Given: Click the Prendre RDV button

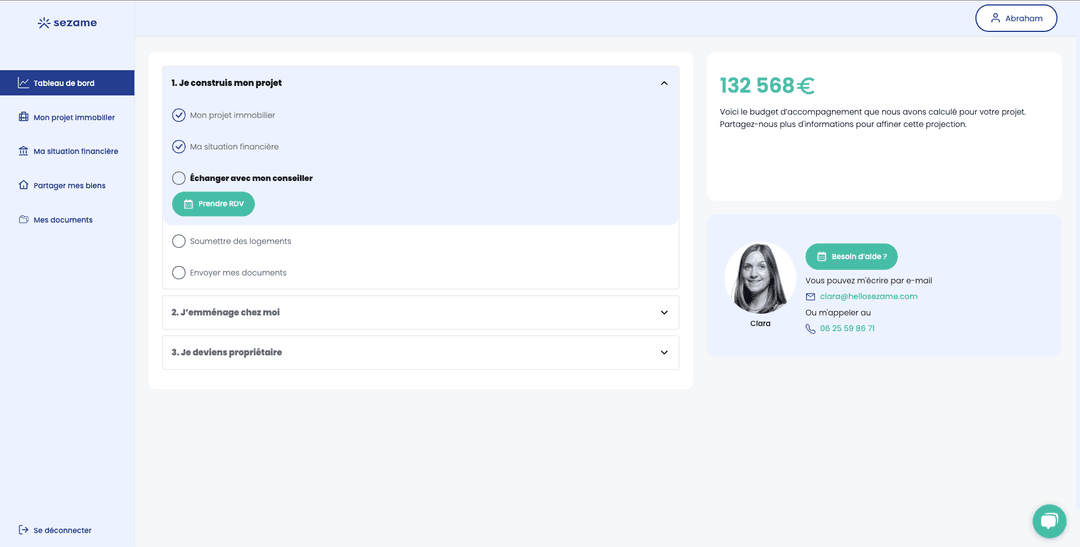Looking at the screenshot, I should pos(213,204).
